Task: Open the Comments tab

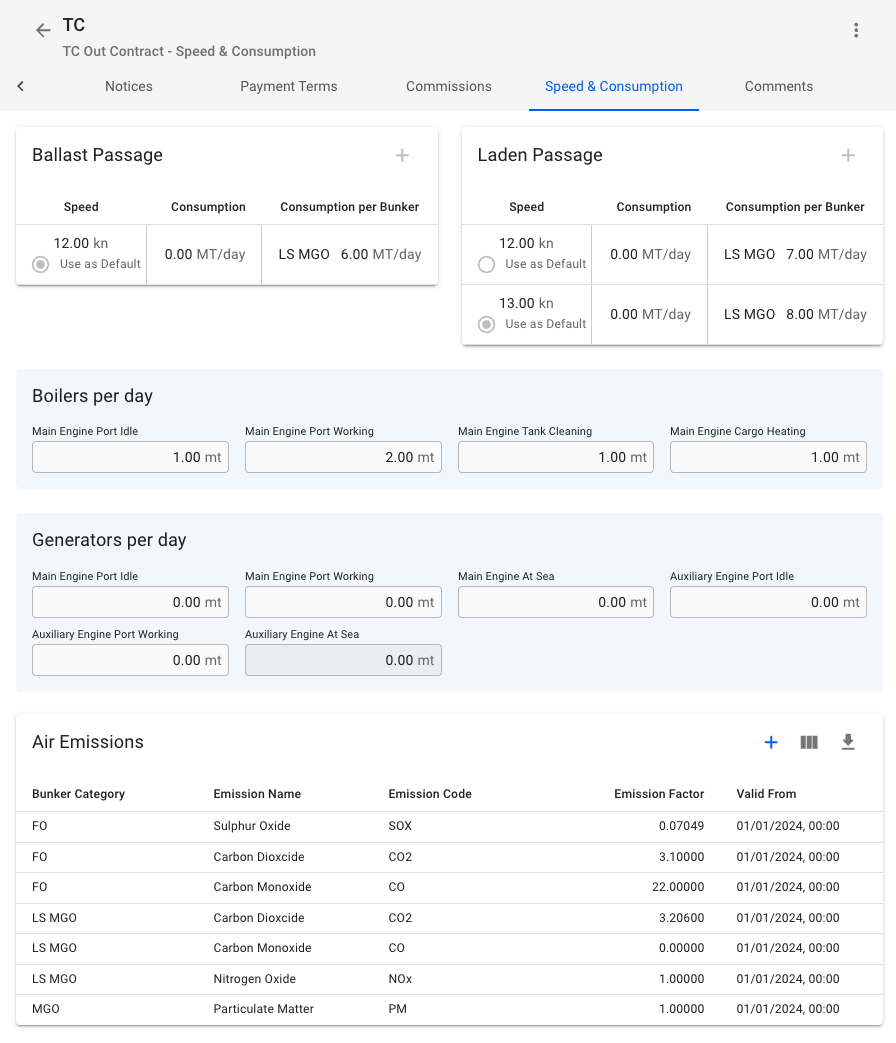Action: tap(778, 86)
